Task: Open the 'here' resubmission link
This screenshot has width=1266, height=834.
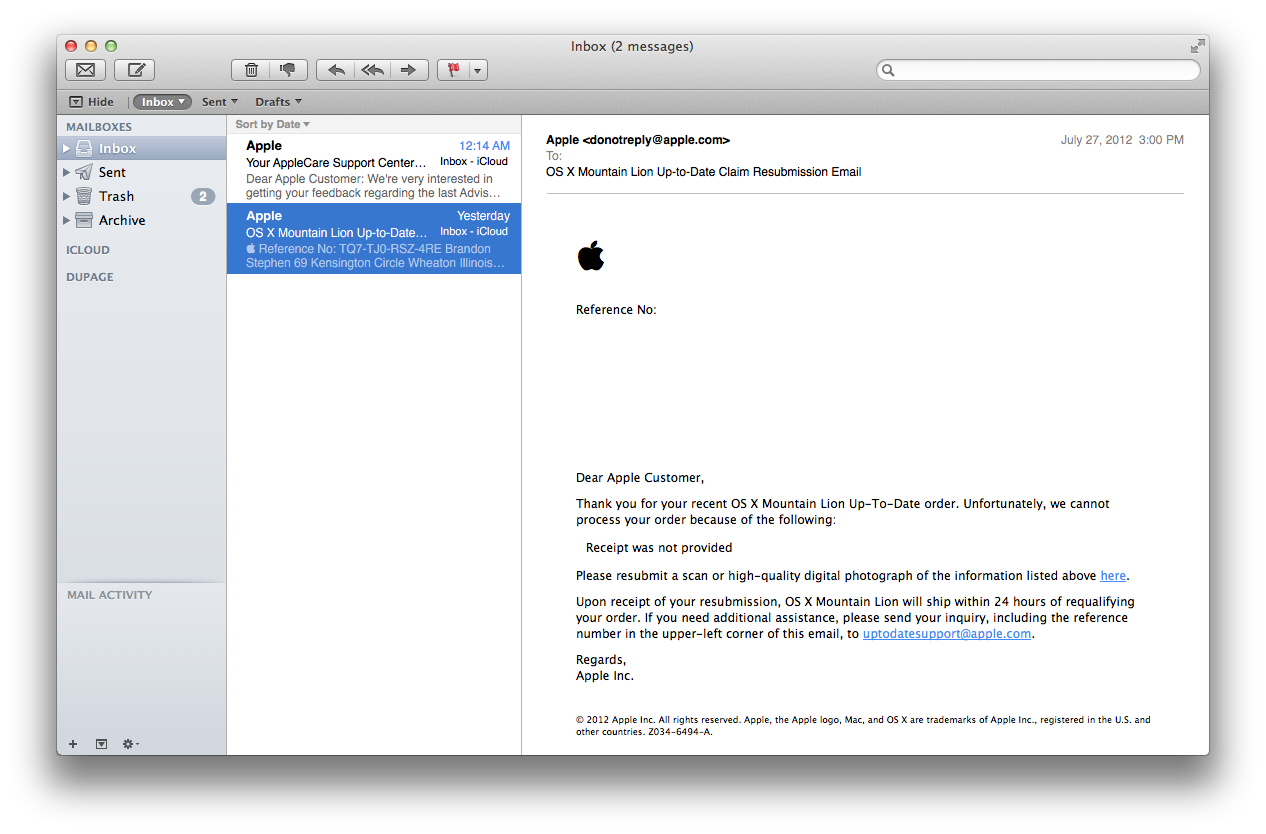Action: (x=1113, y=576)
